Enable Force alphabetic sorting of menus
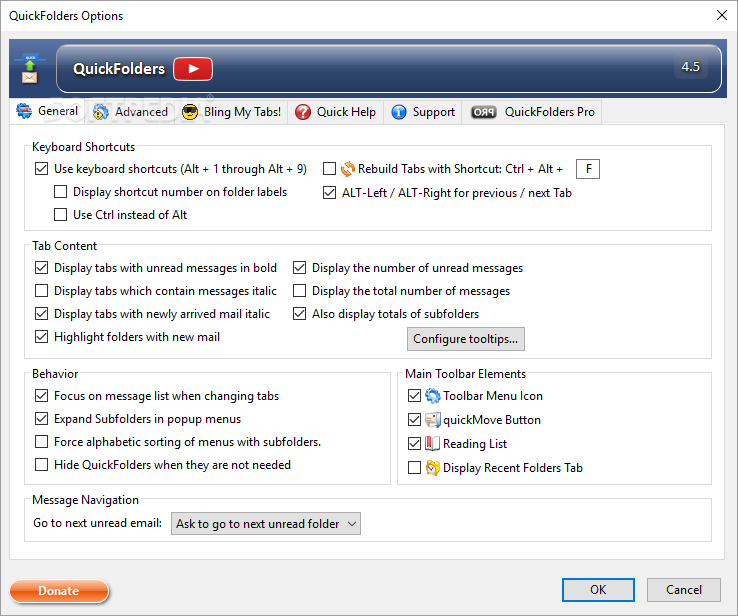The image size is (738, 616). click(x=41, y=441)
